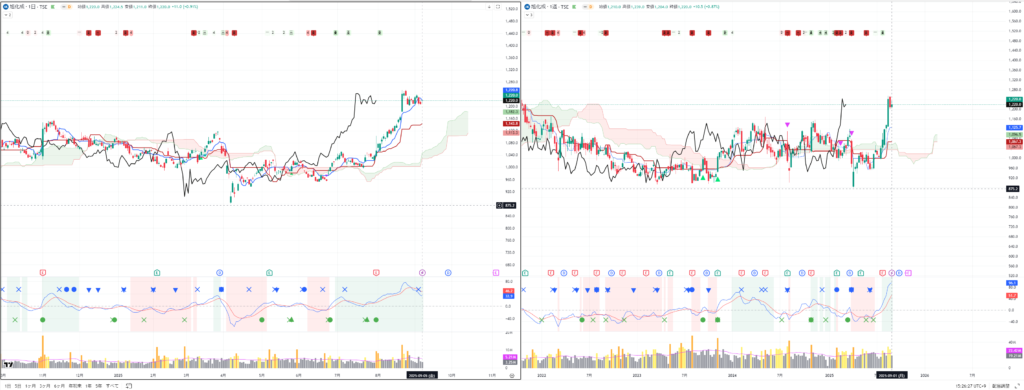
Task: Click the red 1,143.8 price label on left axis
Action: [x=511, y=123]
